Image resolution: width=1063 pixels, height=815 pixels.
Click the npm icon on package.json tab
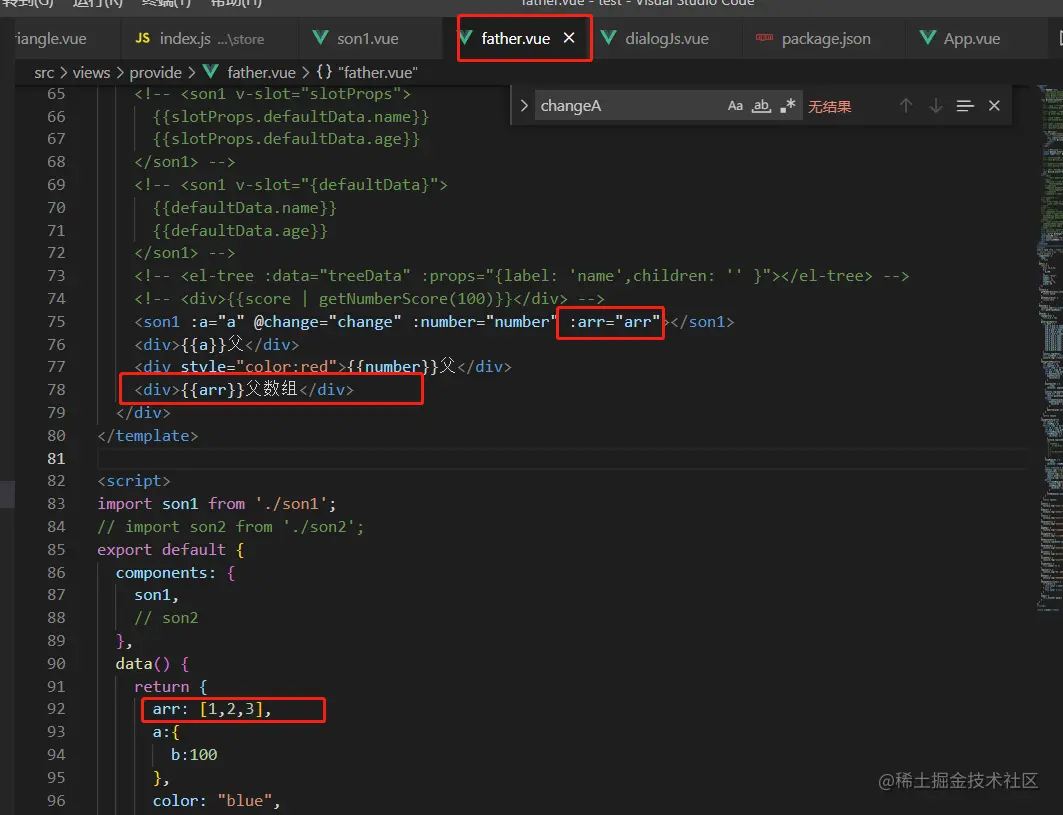pos(764,38)
